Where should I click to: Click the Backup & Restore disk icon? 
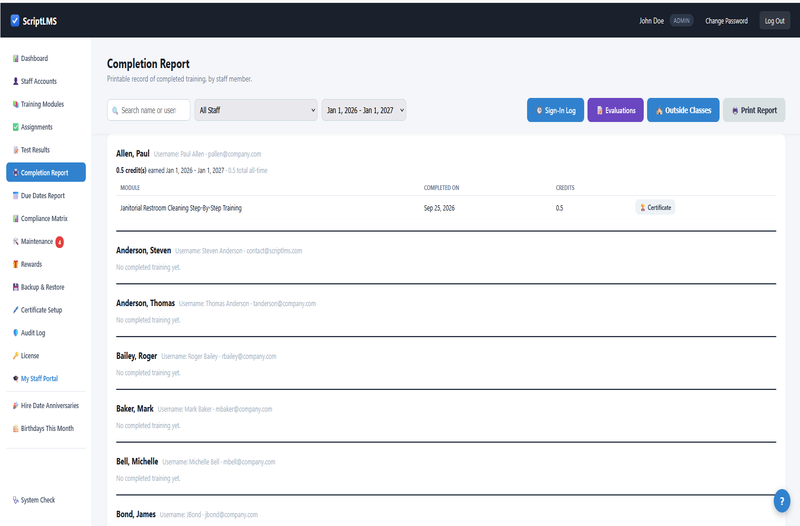tap(16, 287)
